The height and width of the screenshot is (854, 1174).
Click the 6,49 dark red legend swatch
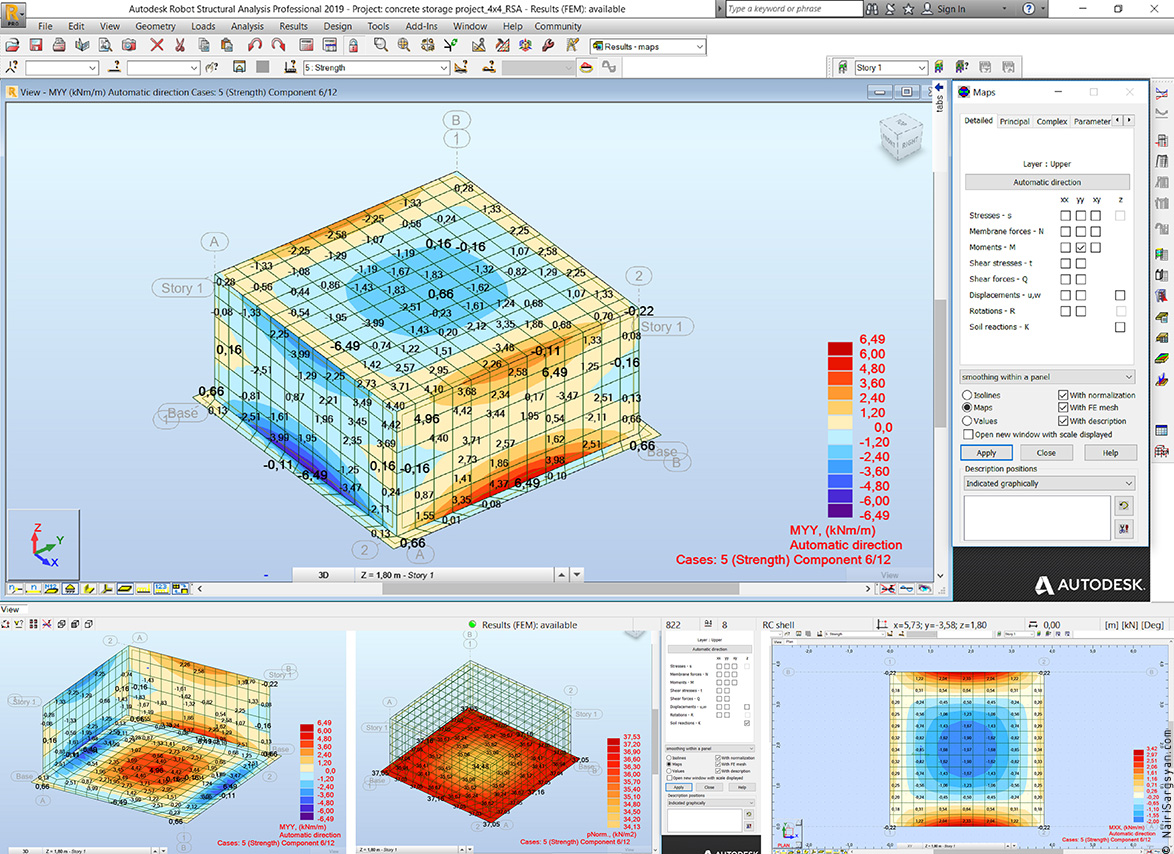pyautogui.click(x=840, y=348)
